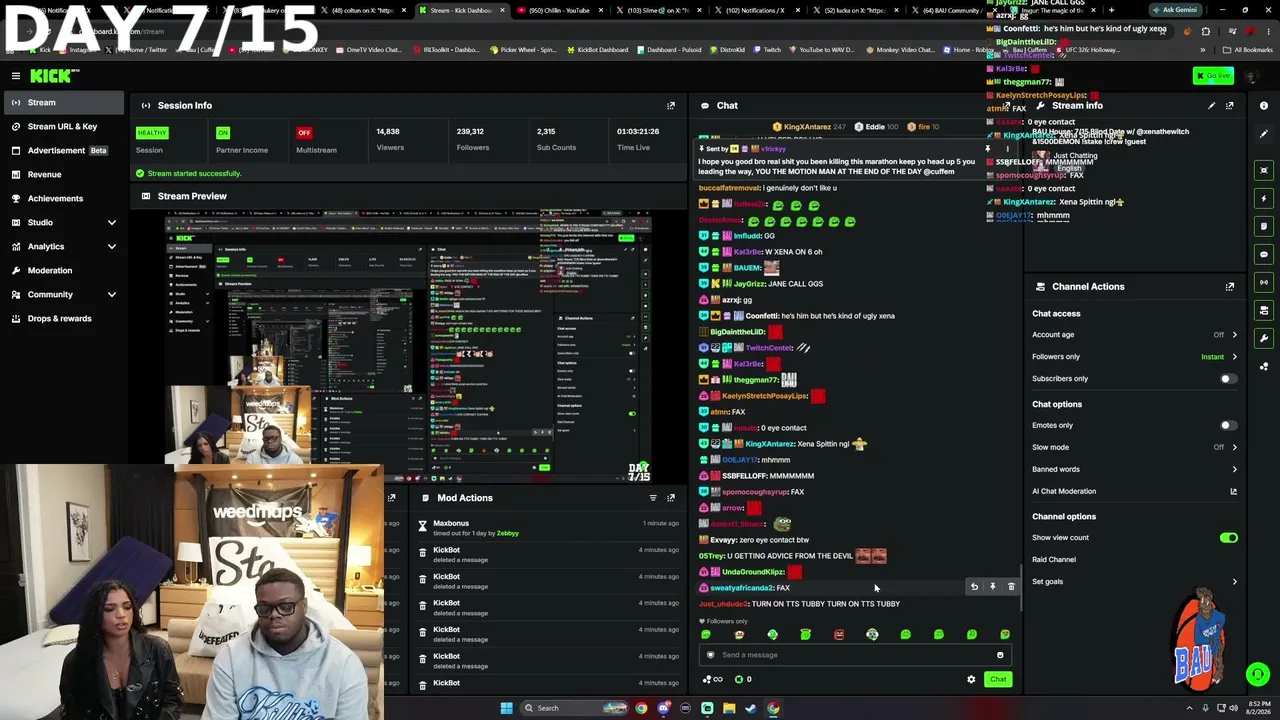Unpin the pinned message from v1rickyy
Image resolution: width=1280 pixels, height=720 pixels.
[x=988, y=149]
